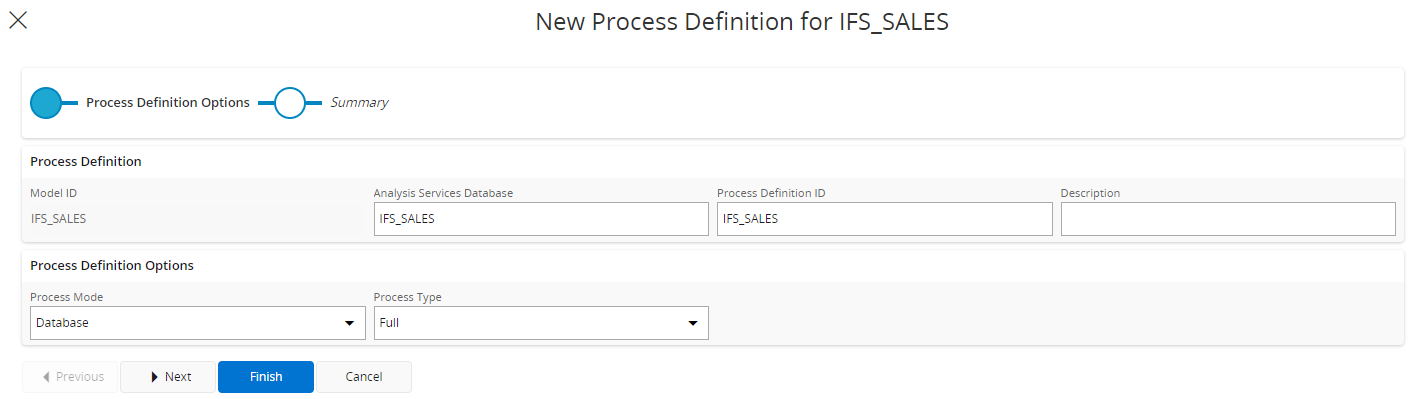Focus the Analysis Services Database field
1416x399 pixels.
[x=541, y=219]
